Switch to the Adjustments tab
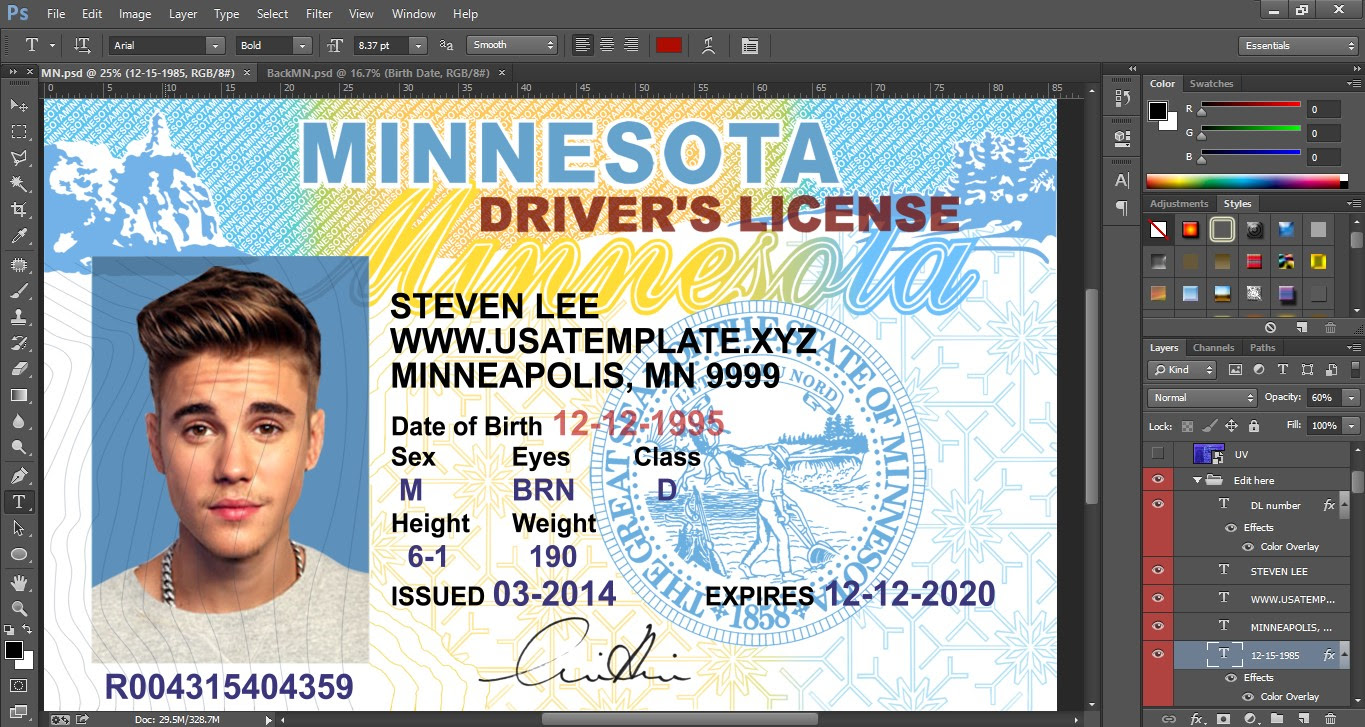 point(1179,203)
